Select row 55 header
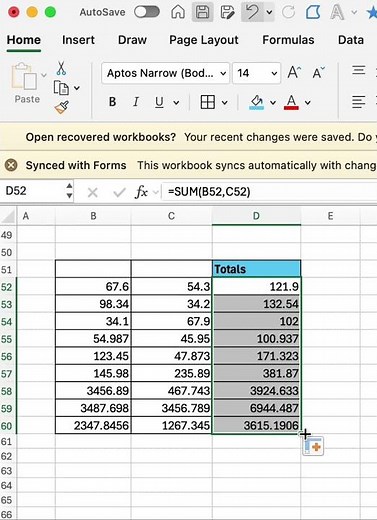 7,339
